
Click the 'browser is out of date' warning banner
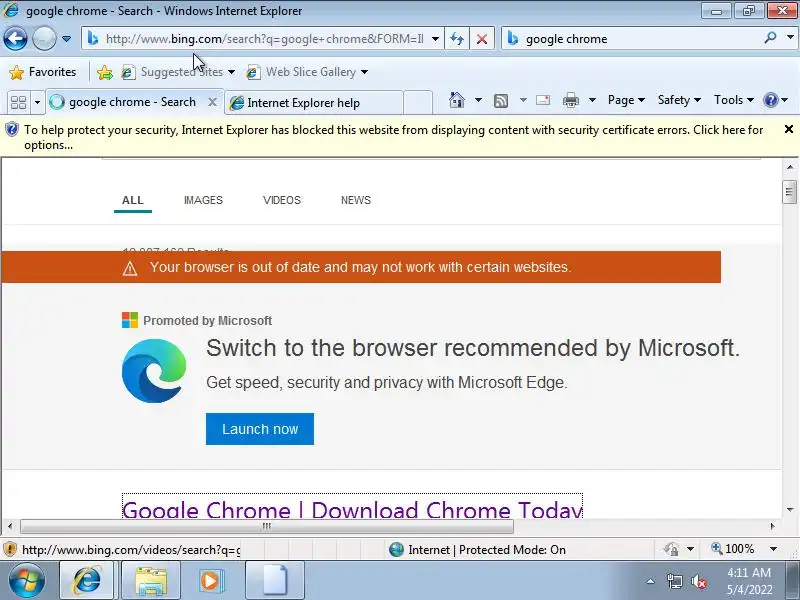click(x=361, y=267)
